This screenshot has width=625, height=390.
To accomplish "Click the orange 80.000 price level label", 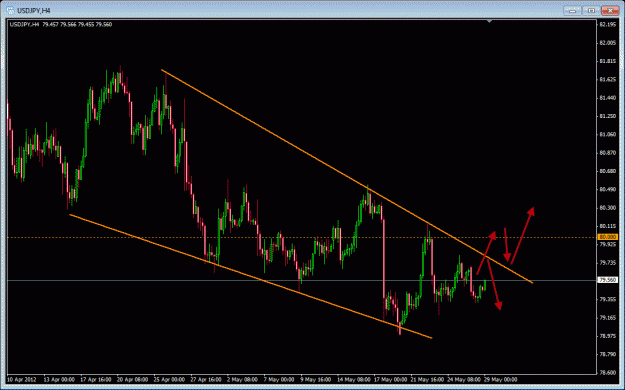I will (x=608, y=237).
